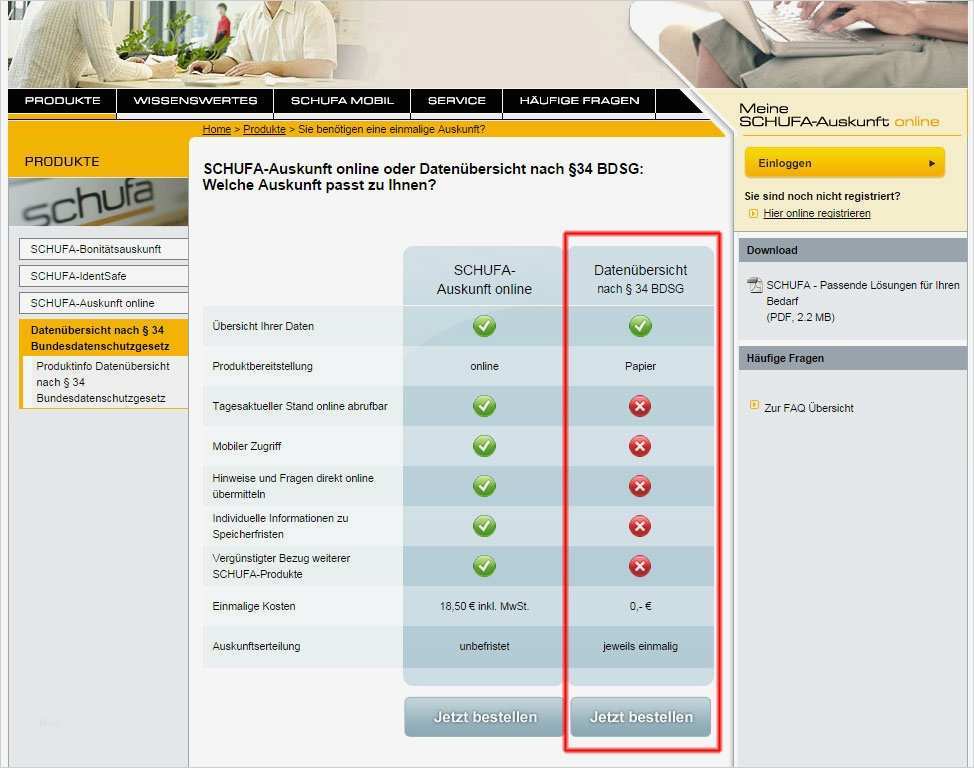Click 'Jetzt bestellen' under Datenübersicht column
Image resolution: width=974 pixels, height=768 pixels.
coord(641,716)
